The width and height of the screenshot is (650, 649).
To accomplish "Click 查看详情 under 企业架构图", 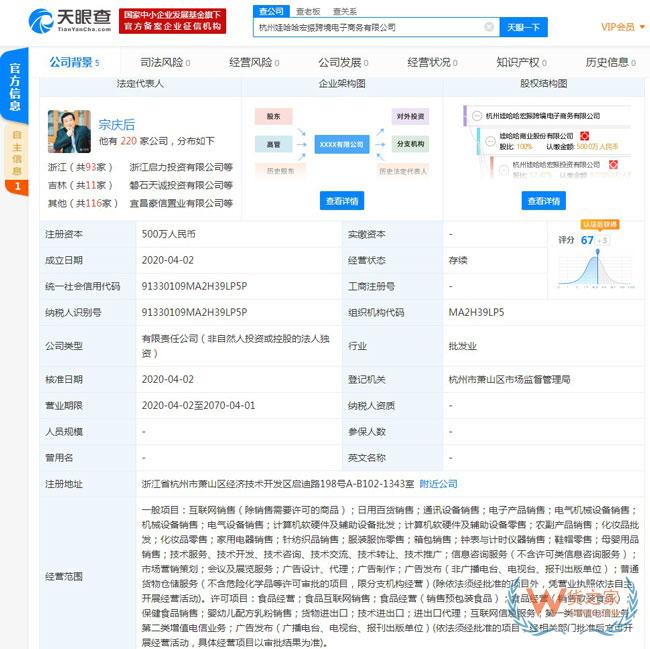I will (x=342, y=201).
